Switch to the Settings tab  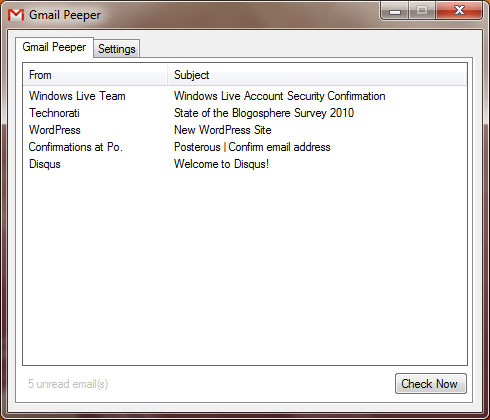117,49
